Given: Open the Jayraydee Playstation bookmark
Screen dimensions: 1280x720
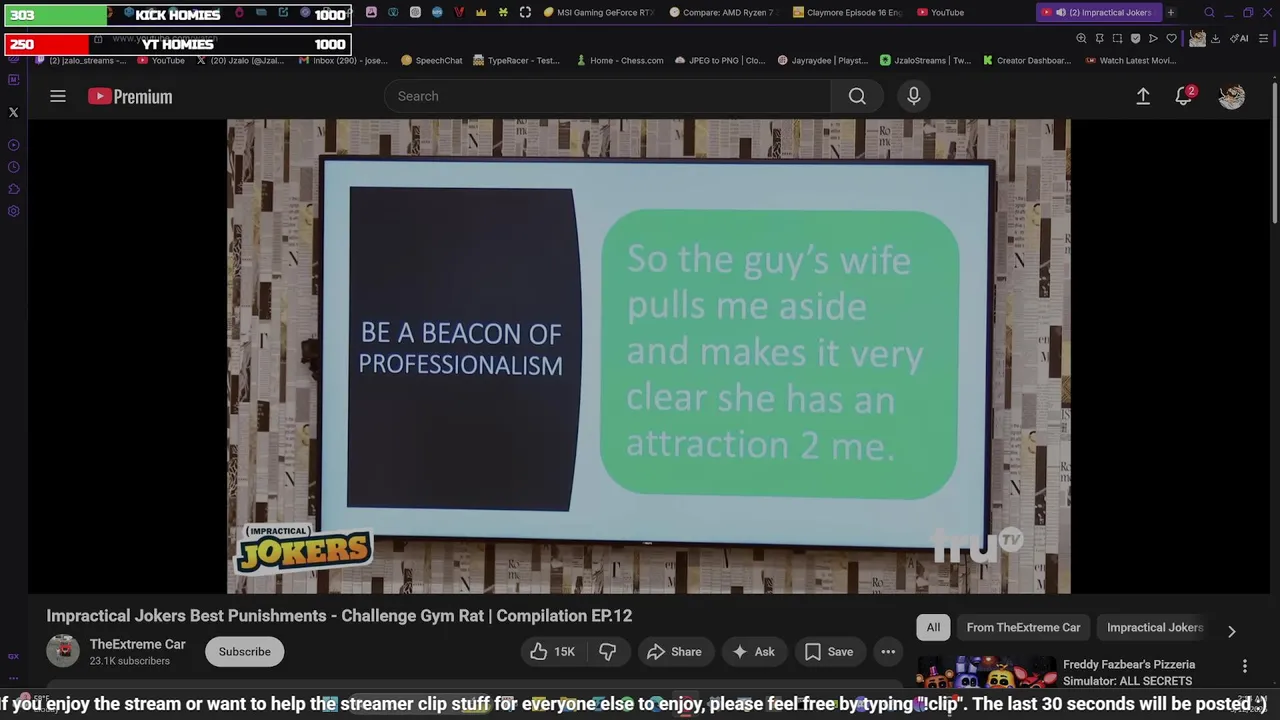Looking at the screenshot, I should [x=822, y=60].
